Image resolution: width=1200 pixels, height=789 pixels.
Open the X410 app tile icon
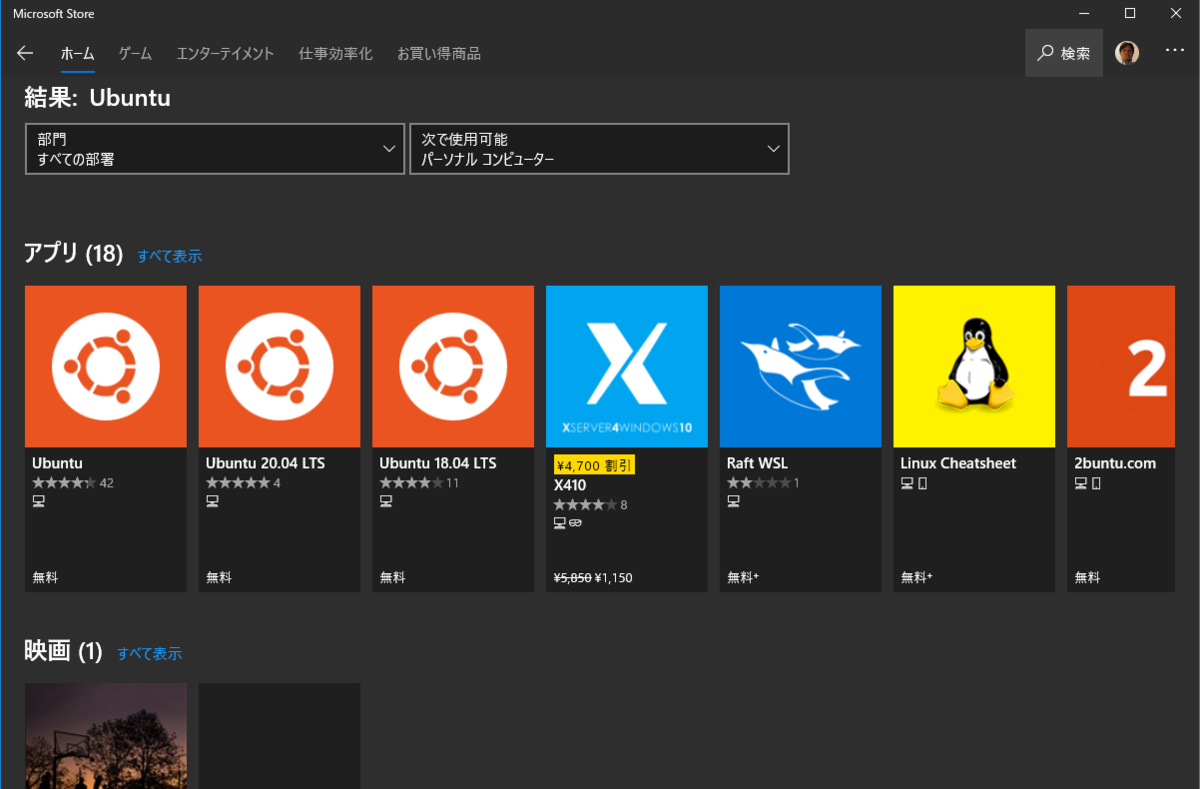click(627, 366)
